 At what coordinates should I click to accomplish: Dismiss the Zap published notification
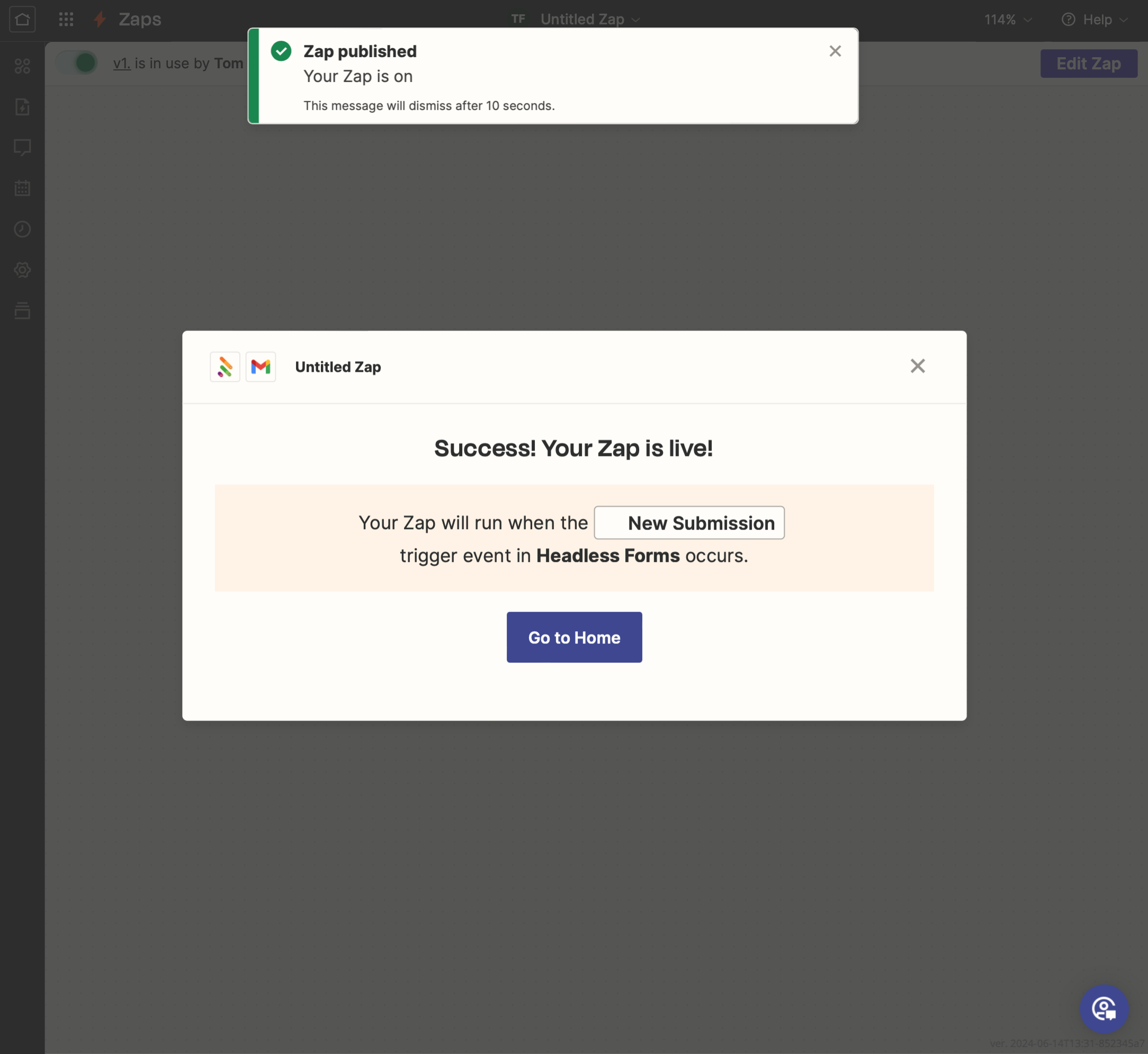[x=835, y=51]
